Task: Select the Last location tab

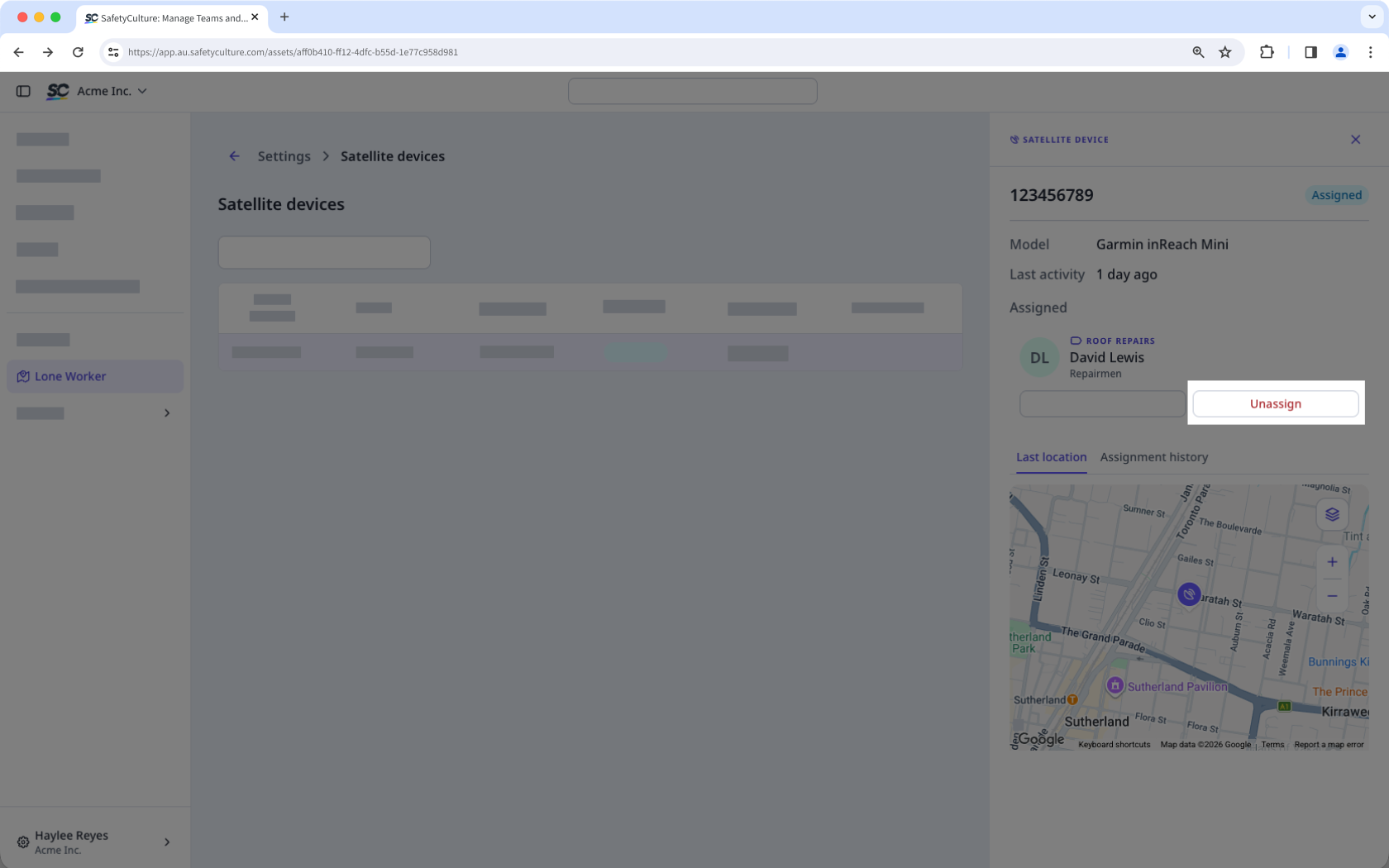Action: (1051, 457)
